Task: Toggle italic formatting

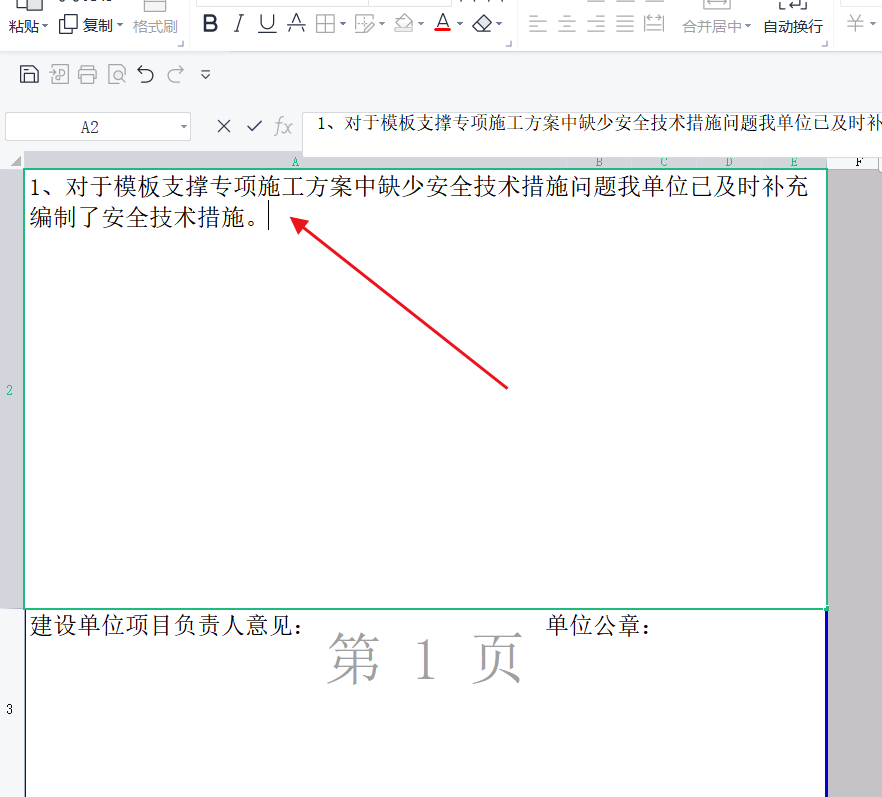Action: point(239,24)
